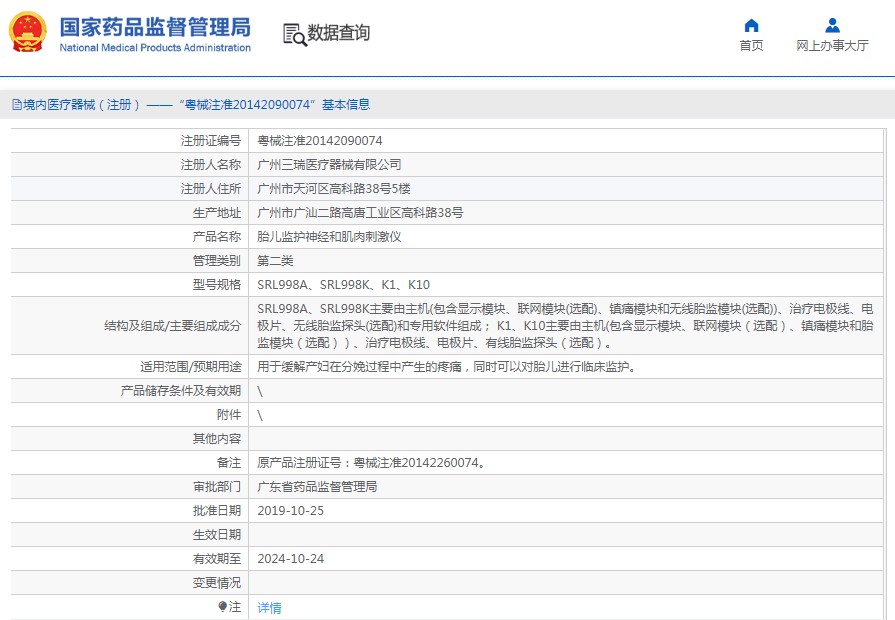The image size is (895, 620).
Task: Select remark 原产品注册证号：粤械注准20142260074
Action: [x=371, y=462]
